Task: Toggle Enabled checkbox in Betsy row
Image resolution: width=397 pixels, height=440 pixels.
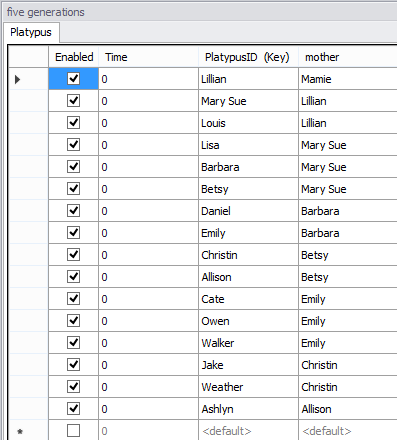Action: [x=73, y=189]
